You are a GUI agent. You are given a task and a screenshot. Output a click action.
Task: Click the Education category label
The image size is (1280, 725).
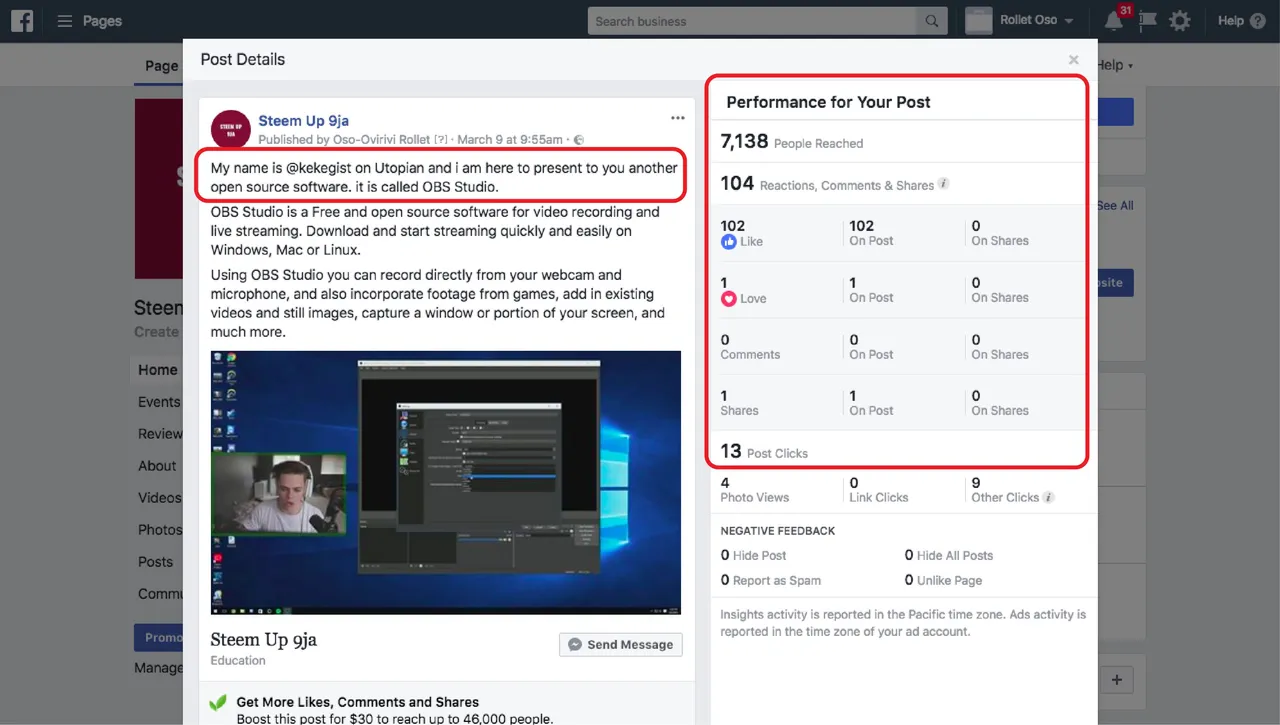click(x=238, y=661)
